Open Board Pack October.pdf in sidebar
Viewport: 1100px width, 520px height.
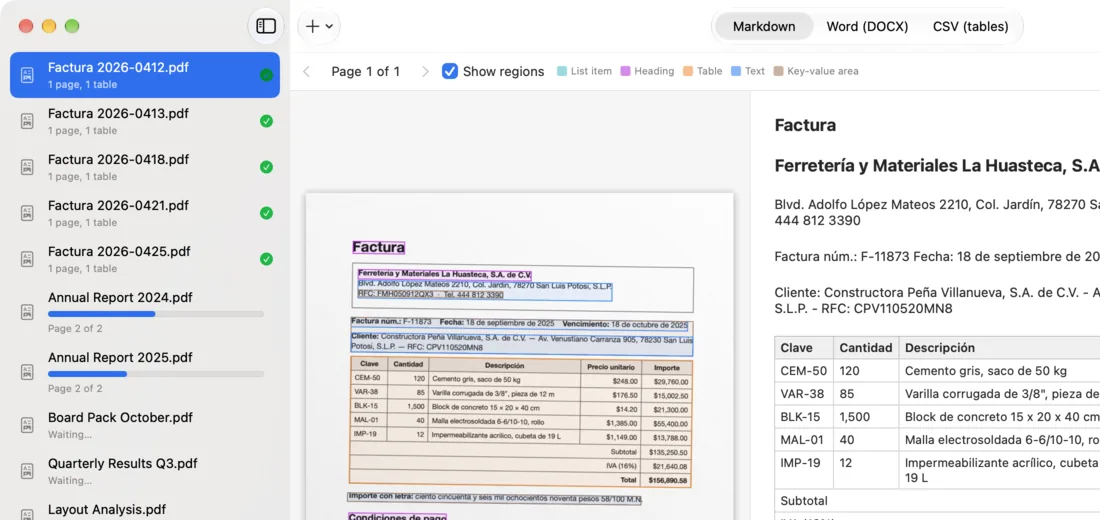145,425
